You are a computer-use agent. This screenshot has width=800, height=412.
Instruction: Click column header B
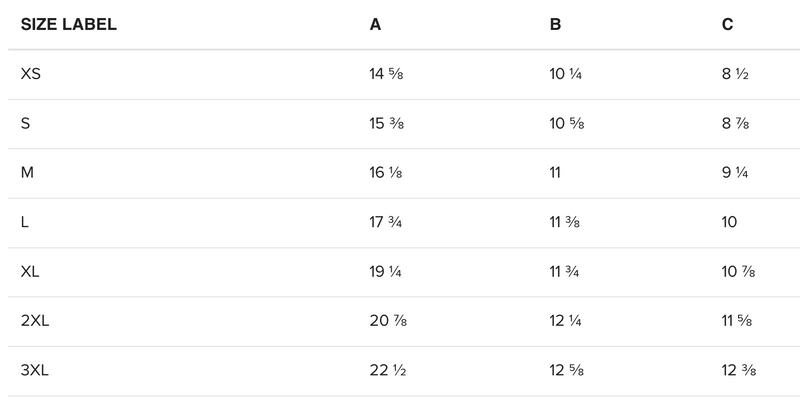555,25
